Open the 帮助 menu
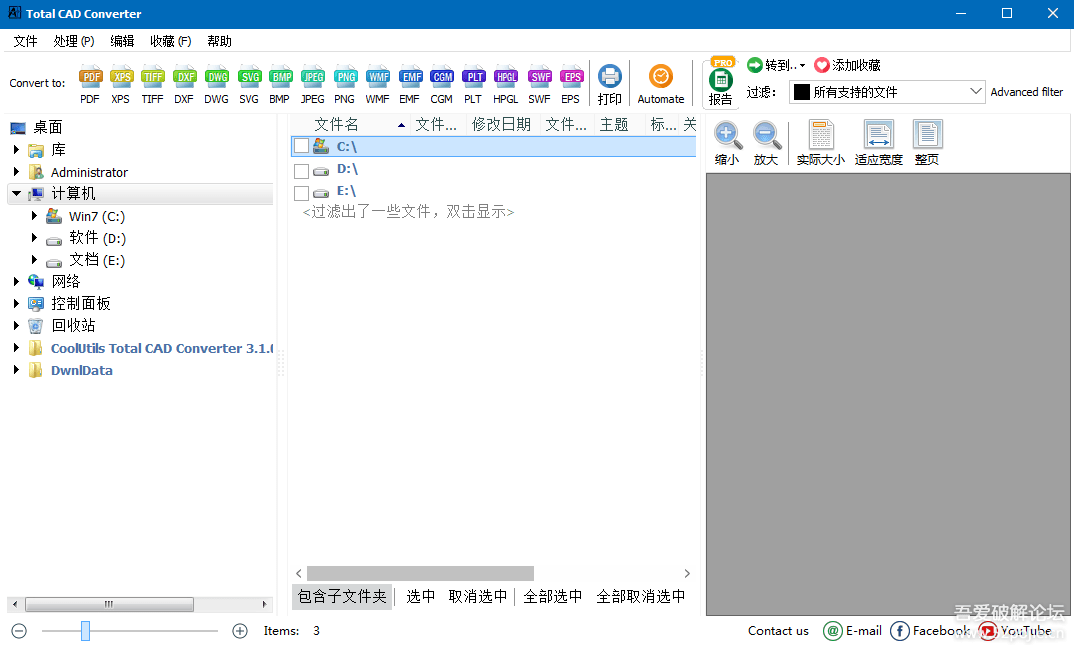The width and height of the screenshot is (1074, 650). pyautogui.click(x=219, y=41)
